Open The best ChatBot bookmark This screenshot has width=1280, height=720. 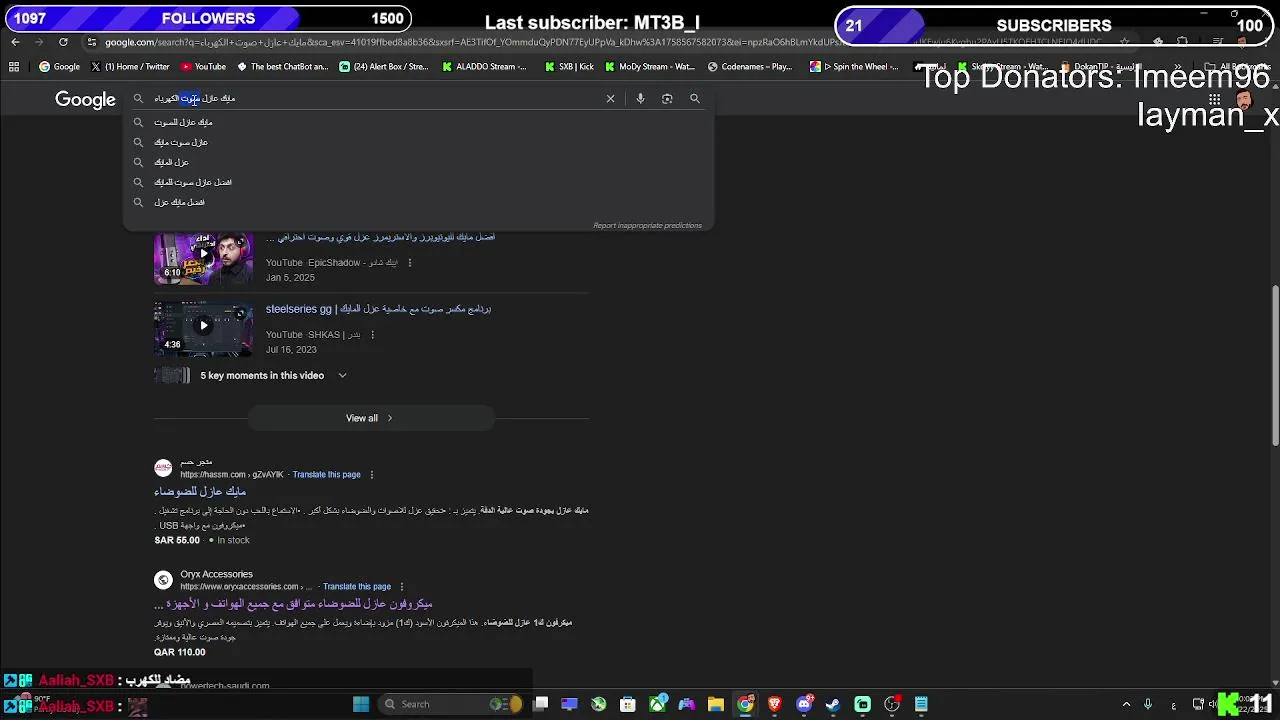(x=282, y=67)
